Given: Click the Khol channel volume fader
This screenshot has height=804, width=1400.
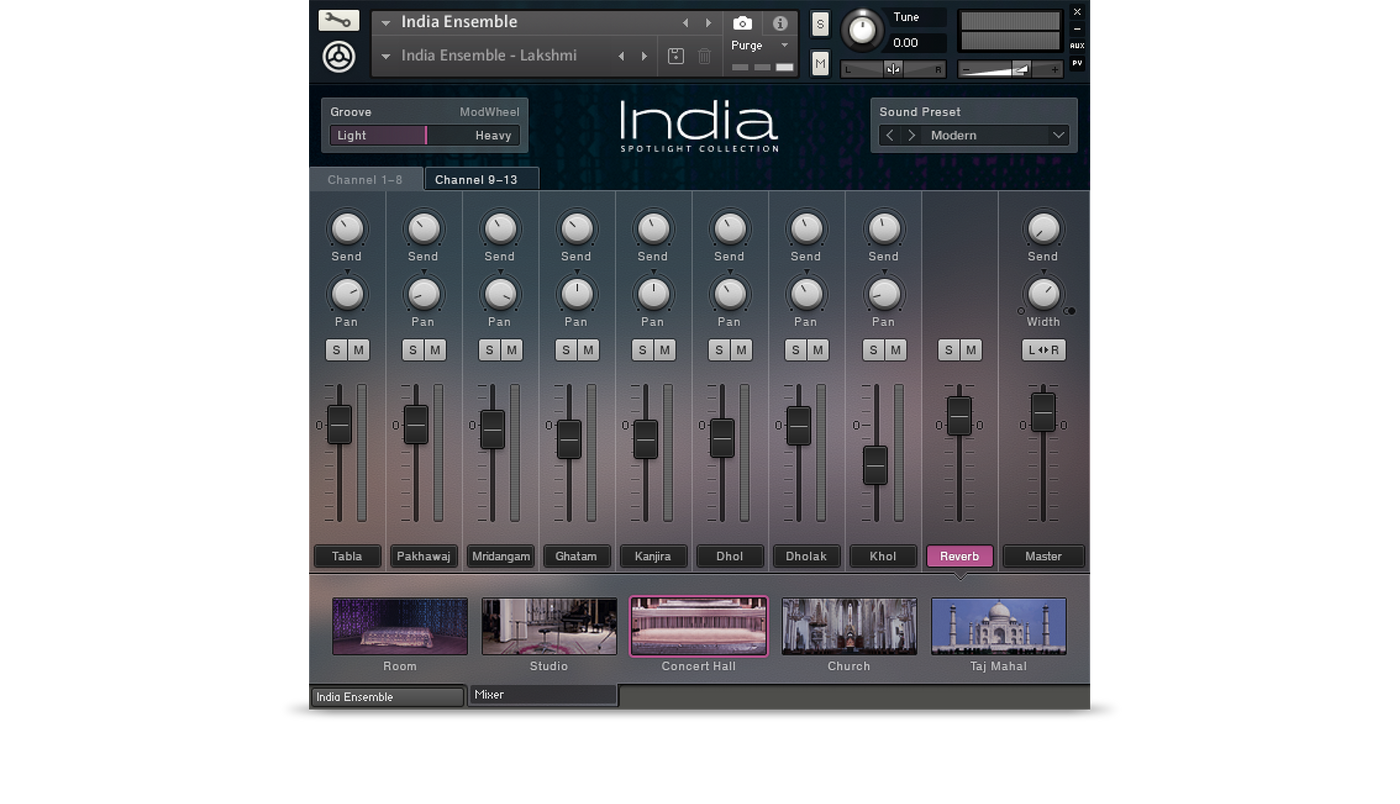Looking at the screenshot, I should click(x=875, y=465).
